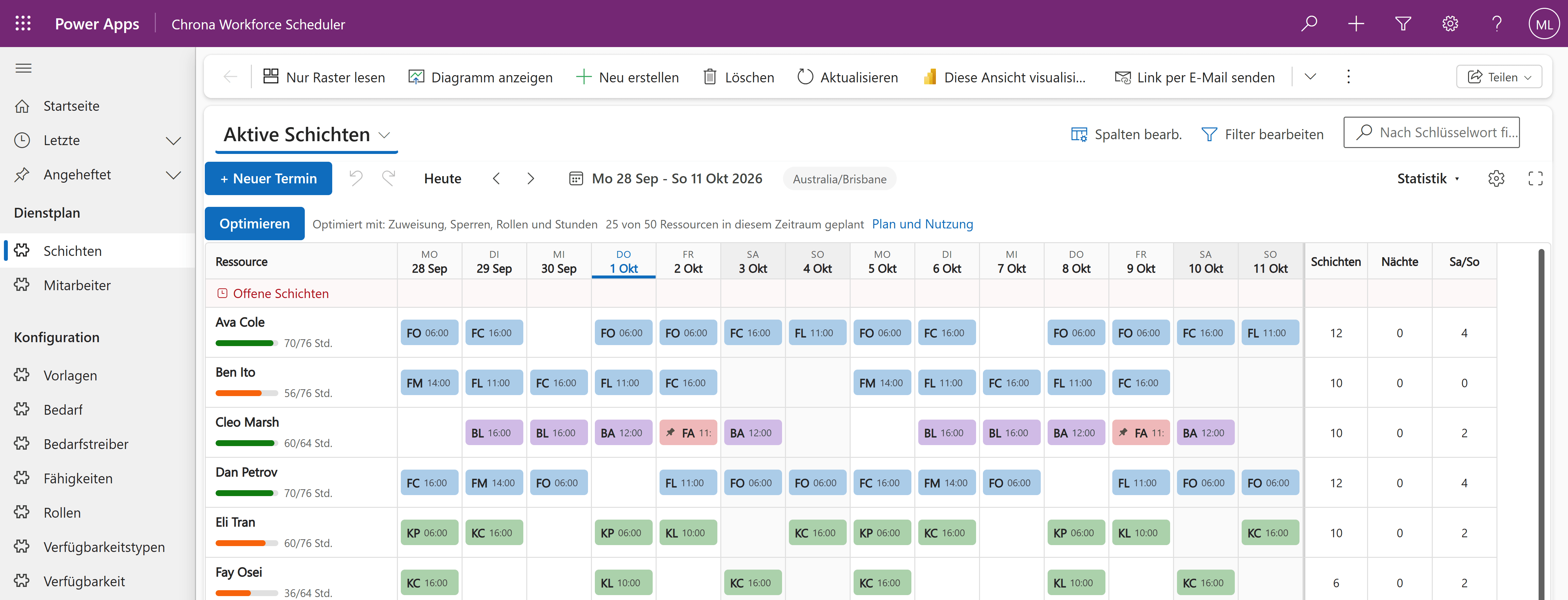The height and width of the screenshot is (600, 1568).
Task: Open the more commands vertical ellipsis
Action: point(1349,77)
